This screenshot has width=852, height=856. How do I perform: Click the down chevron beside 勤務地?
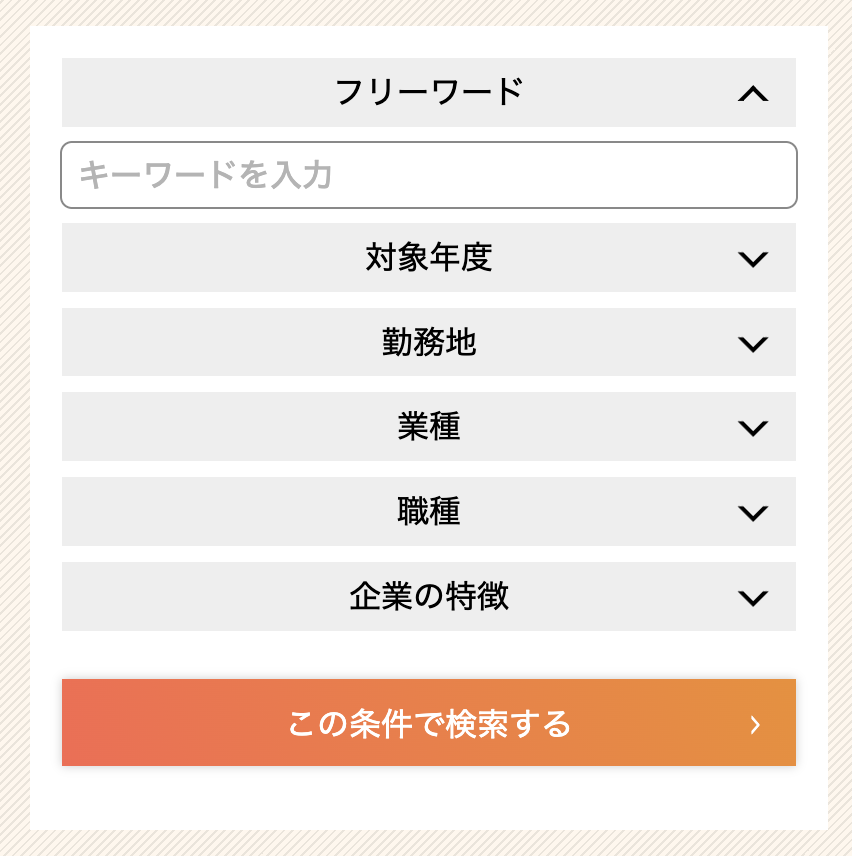coord(752,344)
